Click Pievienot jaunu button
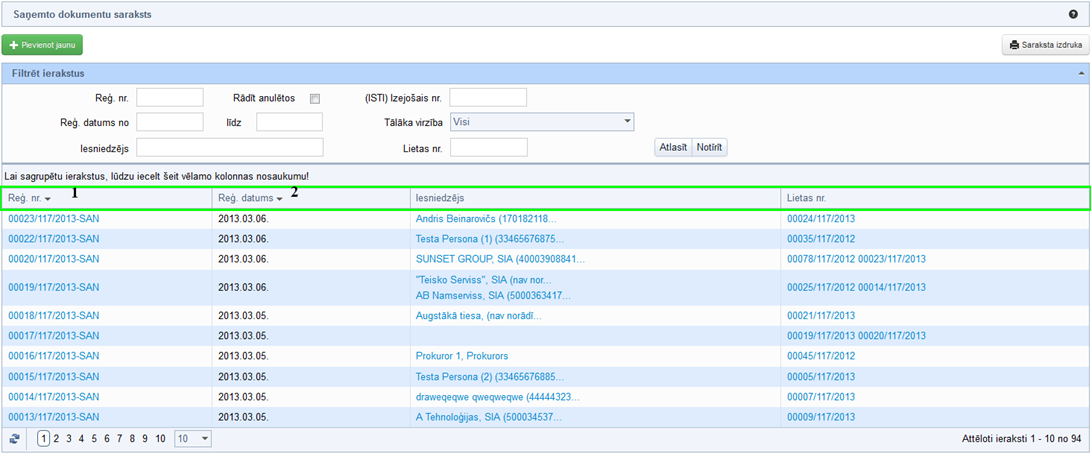 pos(42,45)
